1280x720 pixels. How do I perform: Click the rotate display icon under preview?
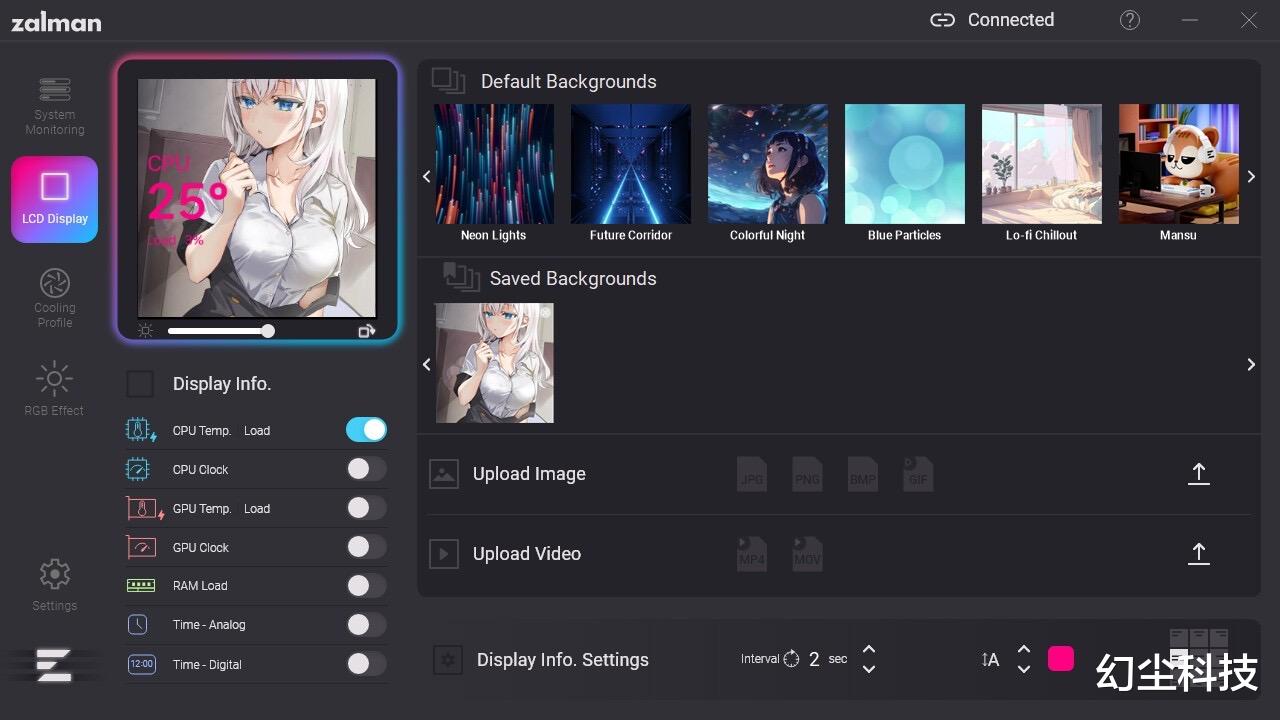click(367, 331)
